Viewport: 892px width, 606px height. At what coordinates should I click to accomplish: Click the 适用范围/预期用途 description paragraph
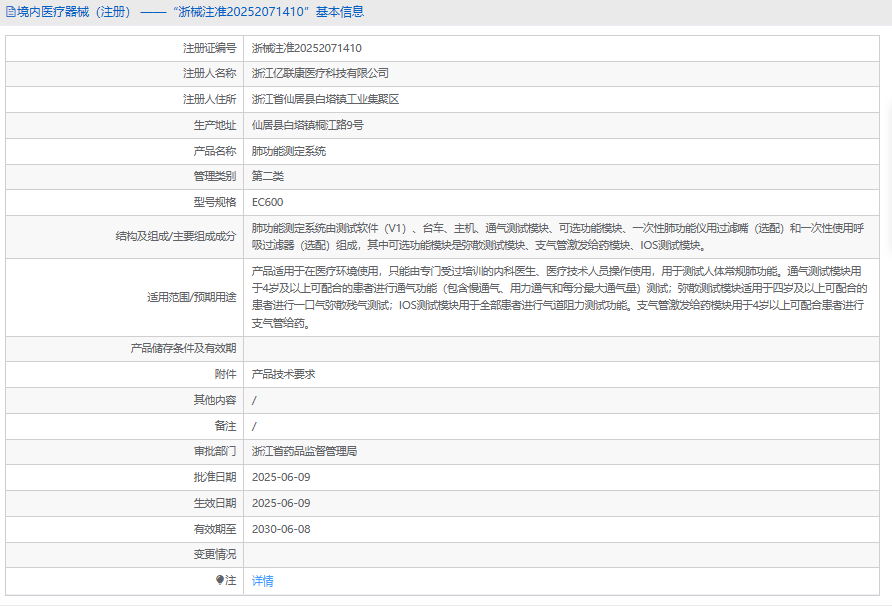560,297
